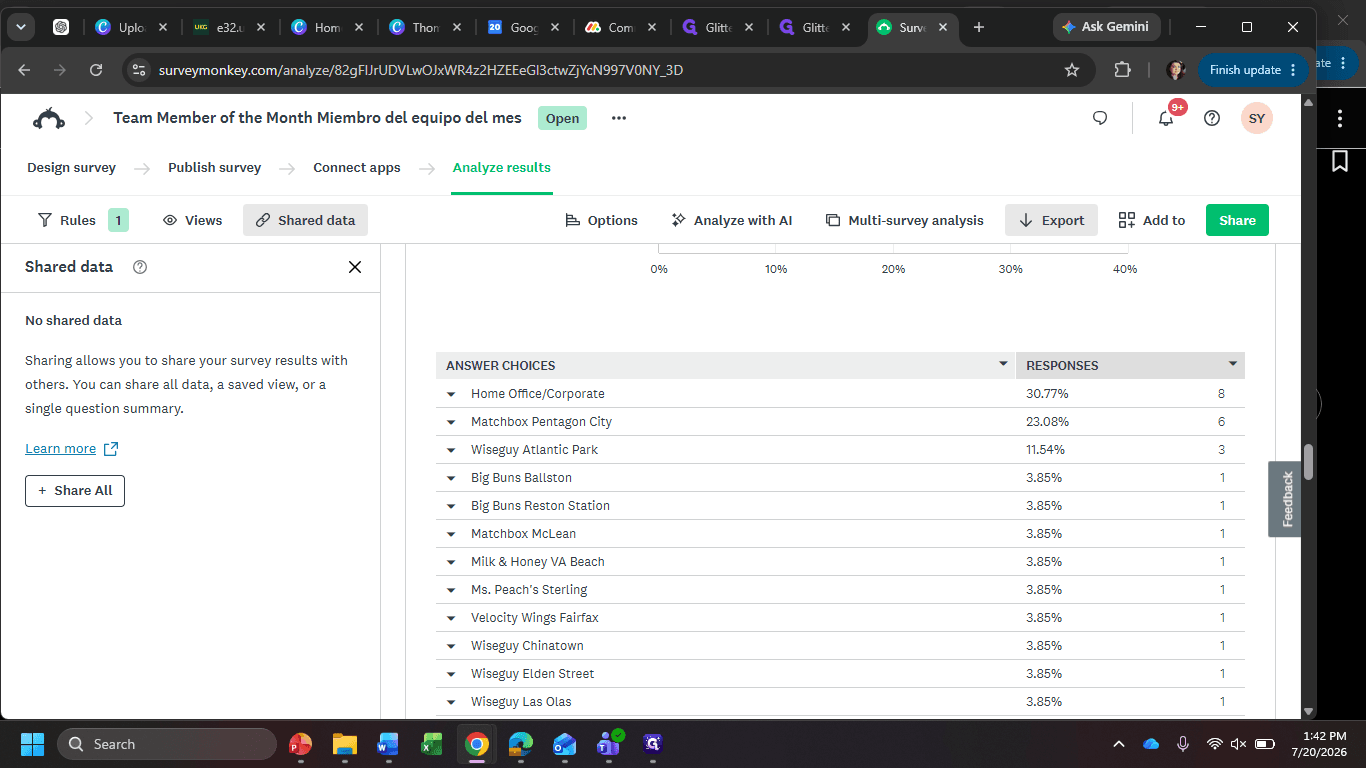Click the OneDrive cloud tray icon
This screenshot has width=1366, height=768.
pos(1151,744)
